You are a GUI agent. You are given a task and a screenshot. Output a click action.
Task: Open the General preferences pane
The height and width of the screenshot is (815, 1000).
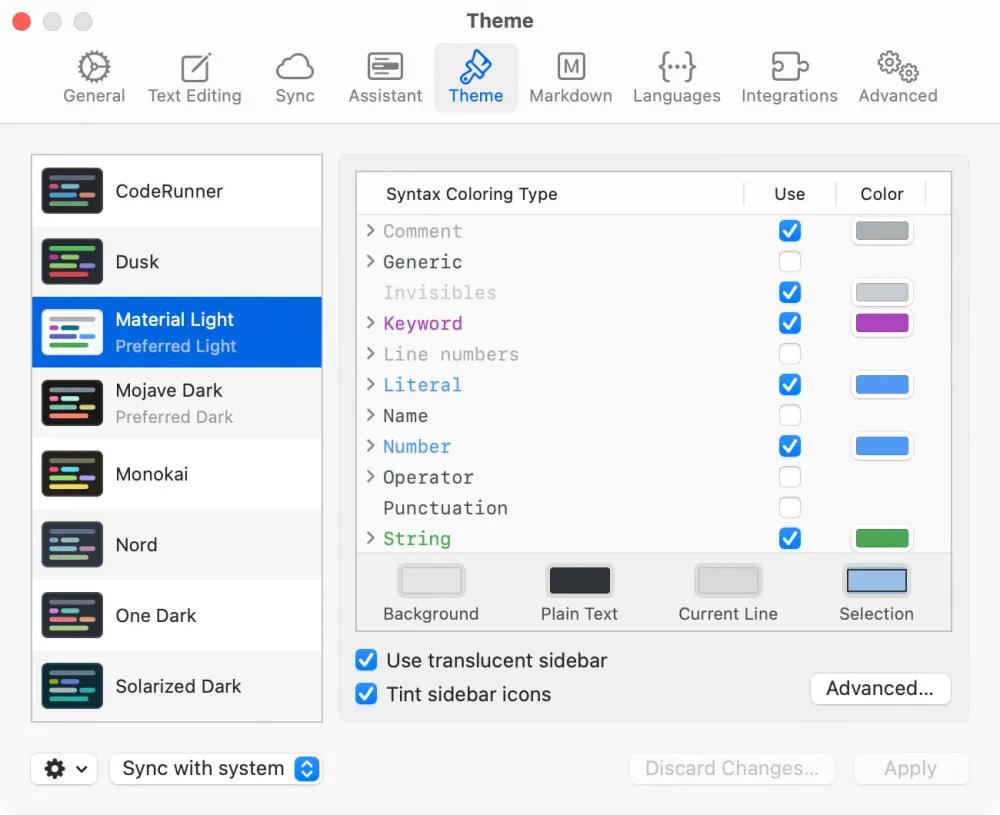94,77
